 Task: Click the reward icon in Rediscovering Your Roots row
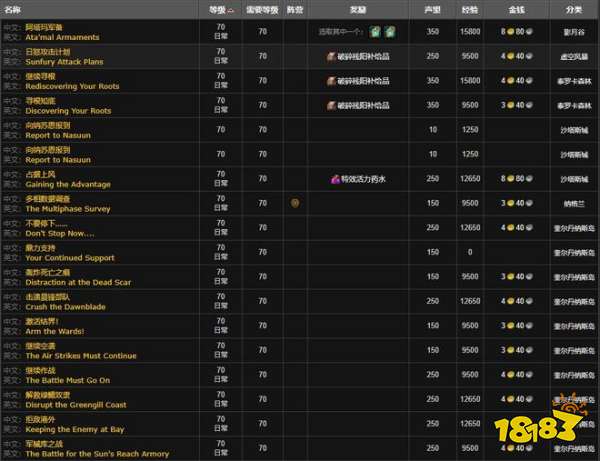coord(331,81)
